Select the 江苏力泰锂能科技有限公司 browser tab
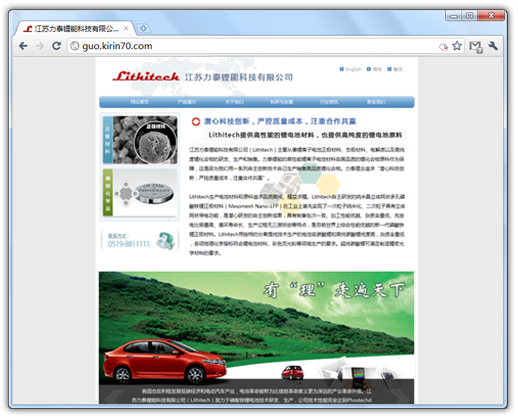The height and width of the screenshot is (418, 518). (75, 29)
